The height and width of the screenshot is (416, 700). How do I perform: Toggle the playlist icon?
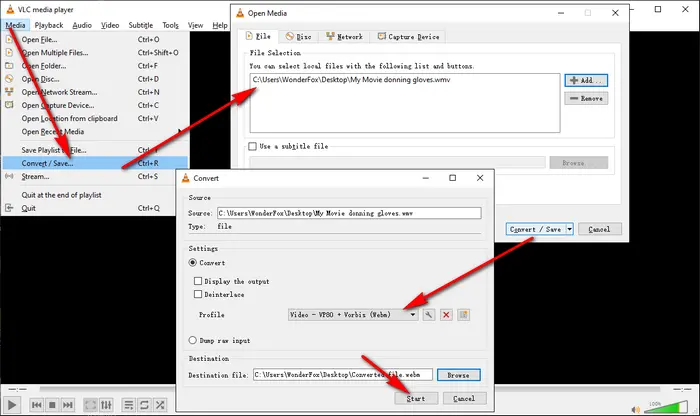[129, 405]
